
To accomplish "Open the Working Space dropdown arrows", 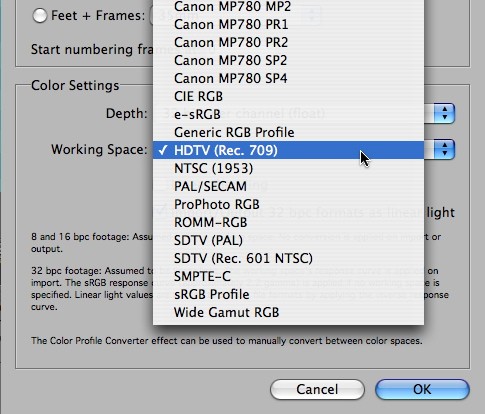I will point(444,150).
